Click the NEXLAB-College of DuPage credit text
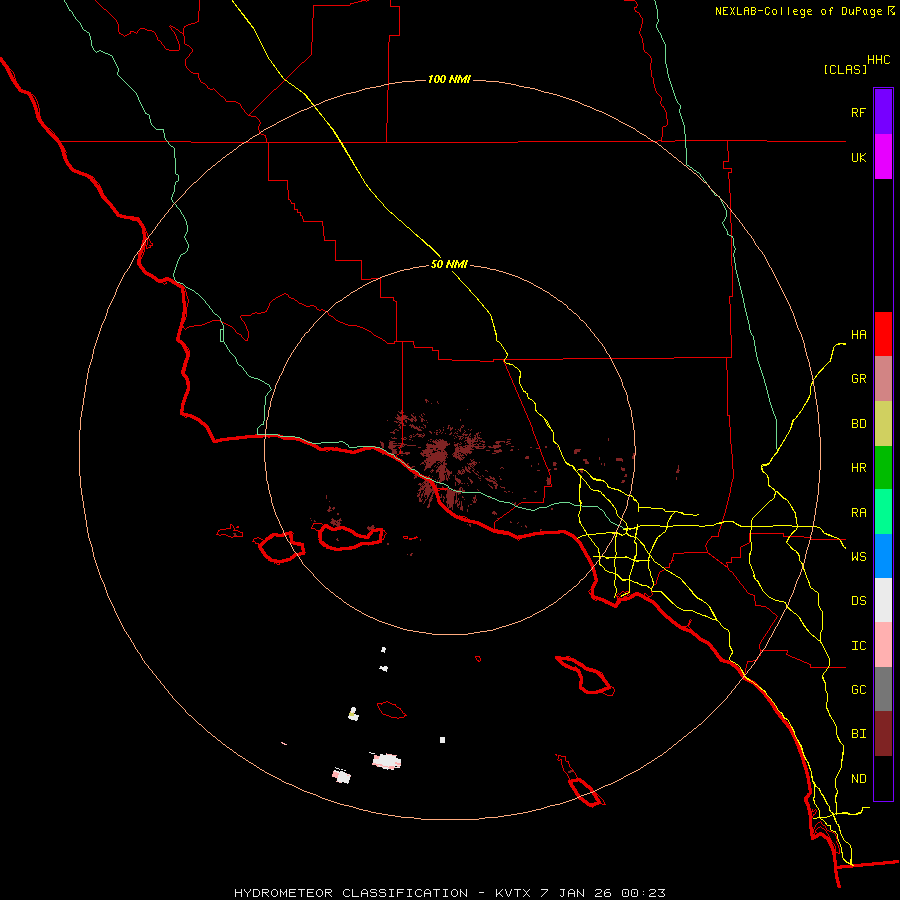The height and width of the screenshot is (900, 900). point(805,11)
